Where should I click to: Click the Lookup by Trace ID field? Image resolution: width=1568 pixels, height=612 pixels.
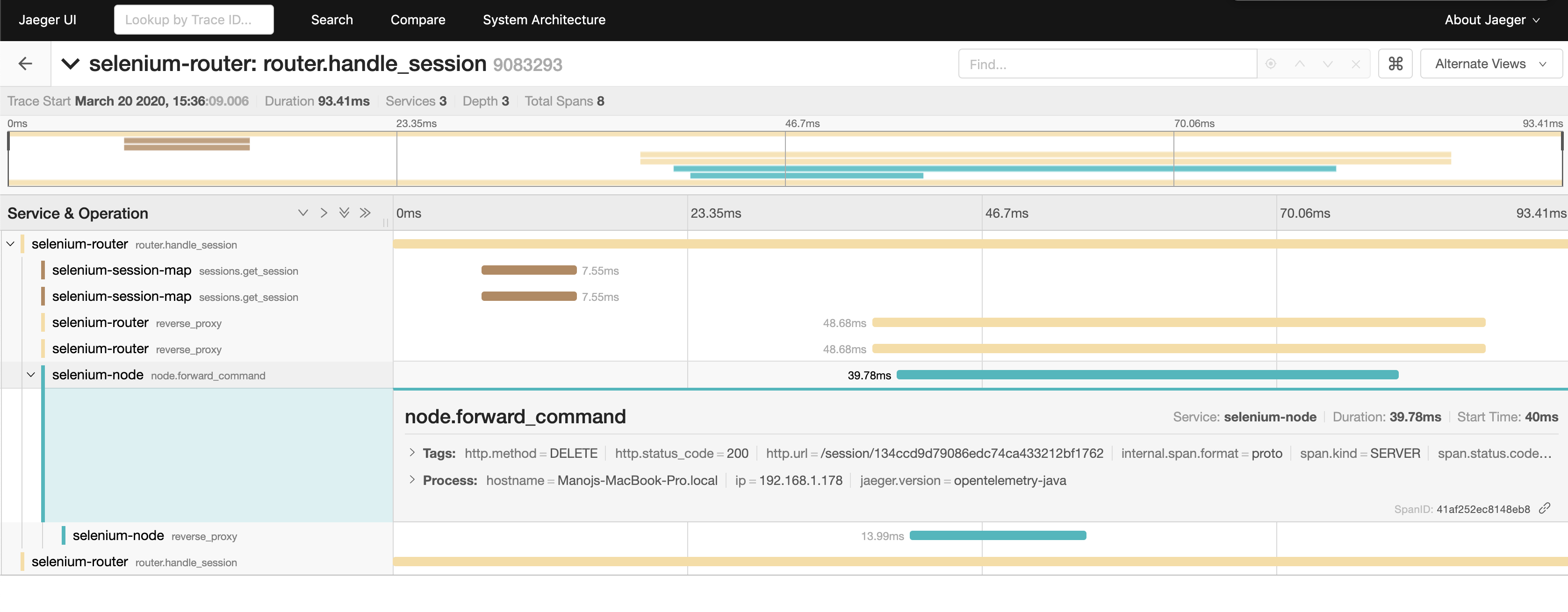point(194,20)
